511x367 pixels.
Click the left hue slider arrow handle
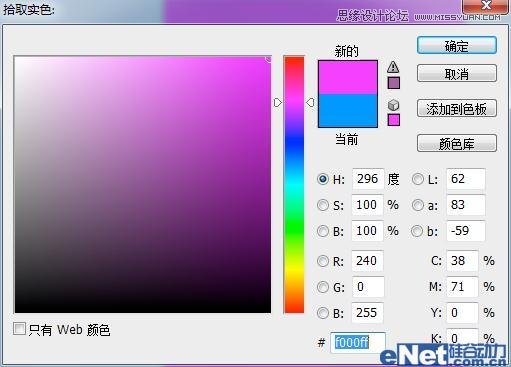278,102
